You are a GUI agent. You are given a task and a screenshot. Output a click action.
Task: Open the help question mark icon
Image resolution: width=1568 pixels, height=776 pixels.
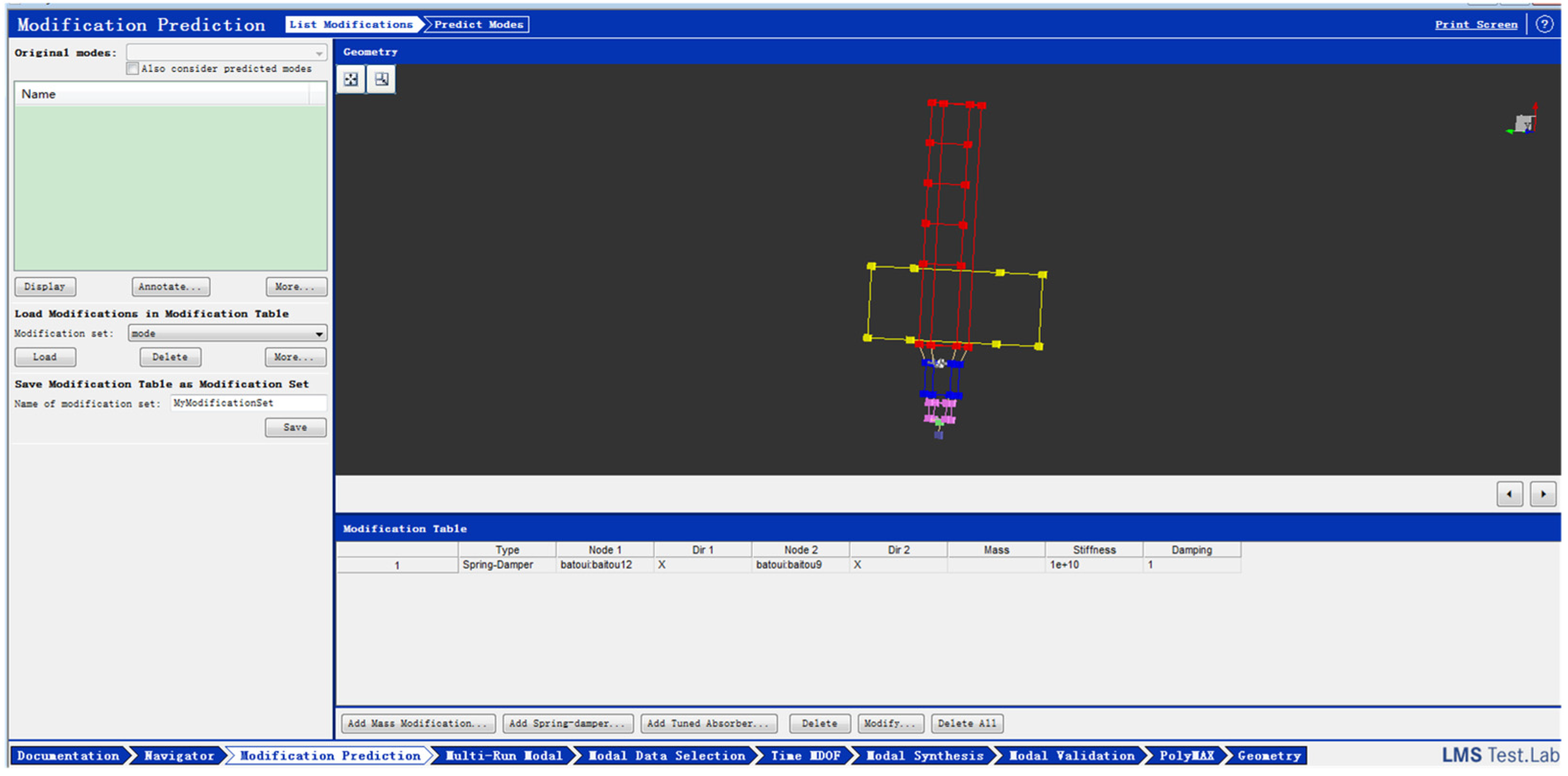point(1544,24)
